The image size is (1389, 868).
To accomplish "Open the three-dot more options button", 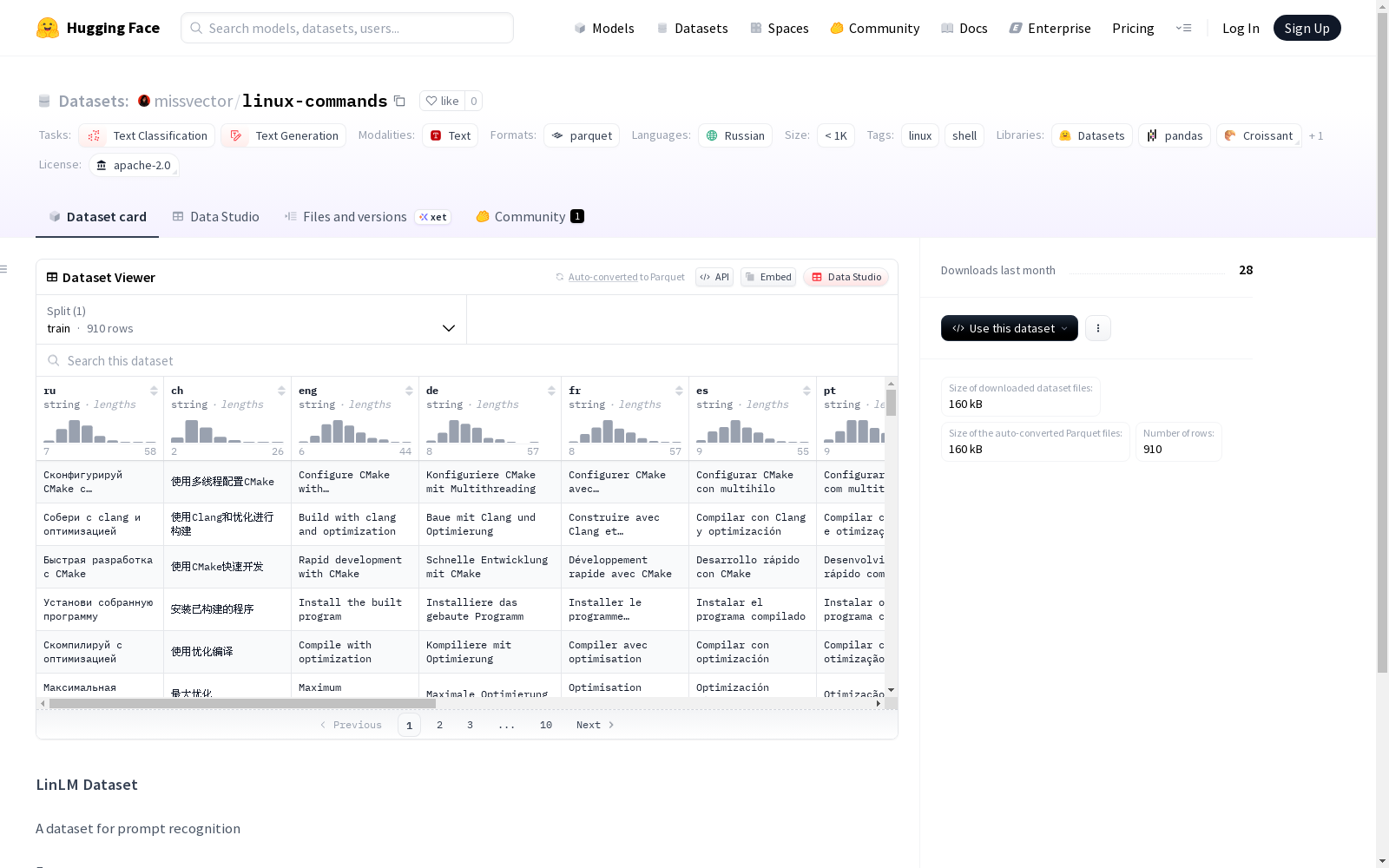I will (x=1098, y=328).
